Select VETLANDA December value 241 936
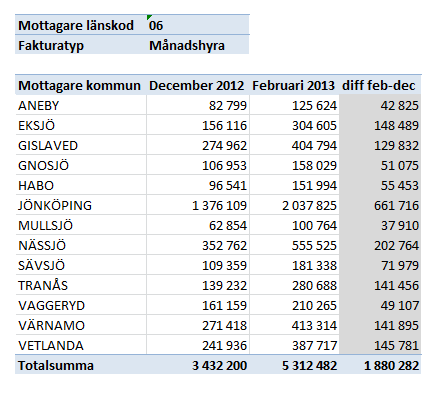 224,346
